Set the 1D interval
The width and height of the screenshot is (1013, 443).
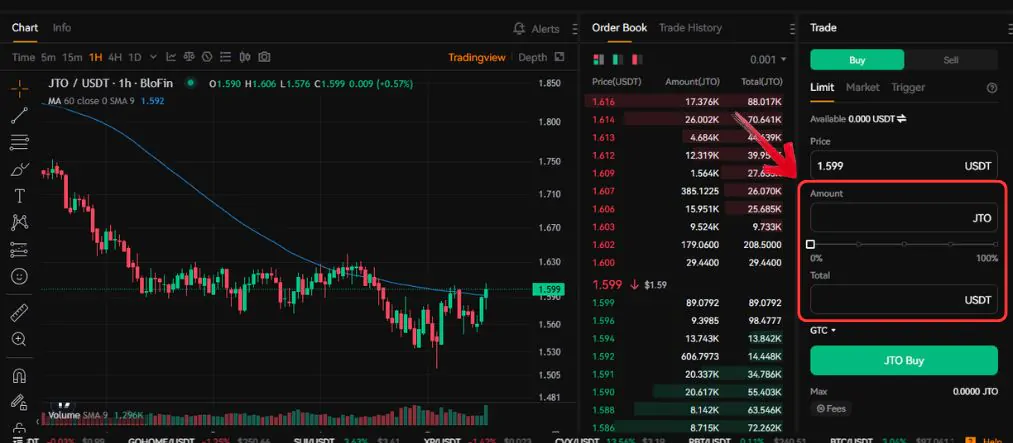[x=134, y=57]
